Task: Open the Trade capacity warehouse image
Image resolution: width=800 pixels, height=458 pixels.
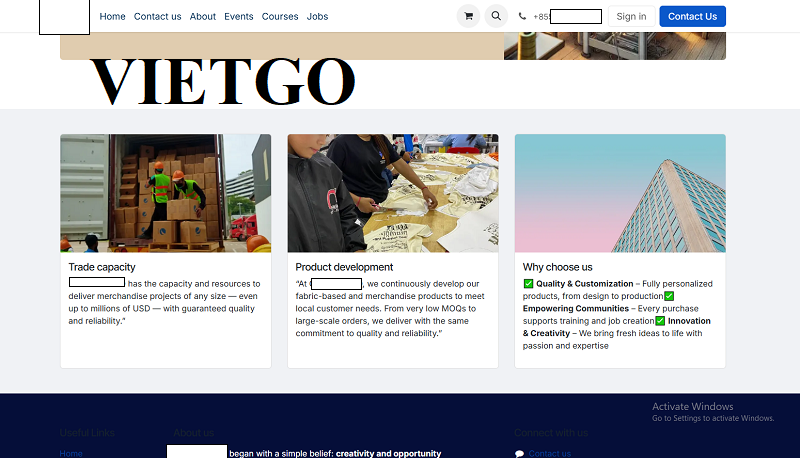Action: tap(165, 193)
